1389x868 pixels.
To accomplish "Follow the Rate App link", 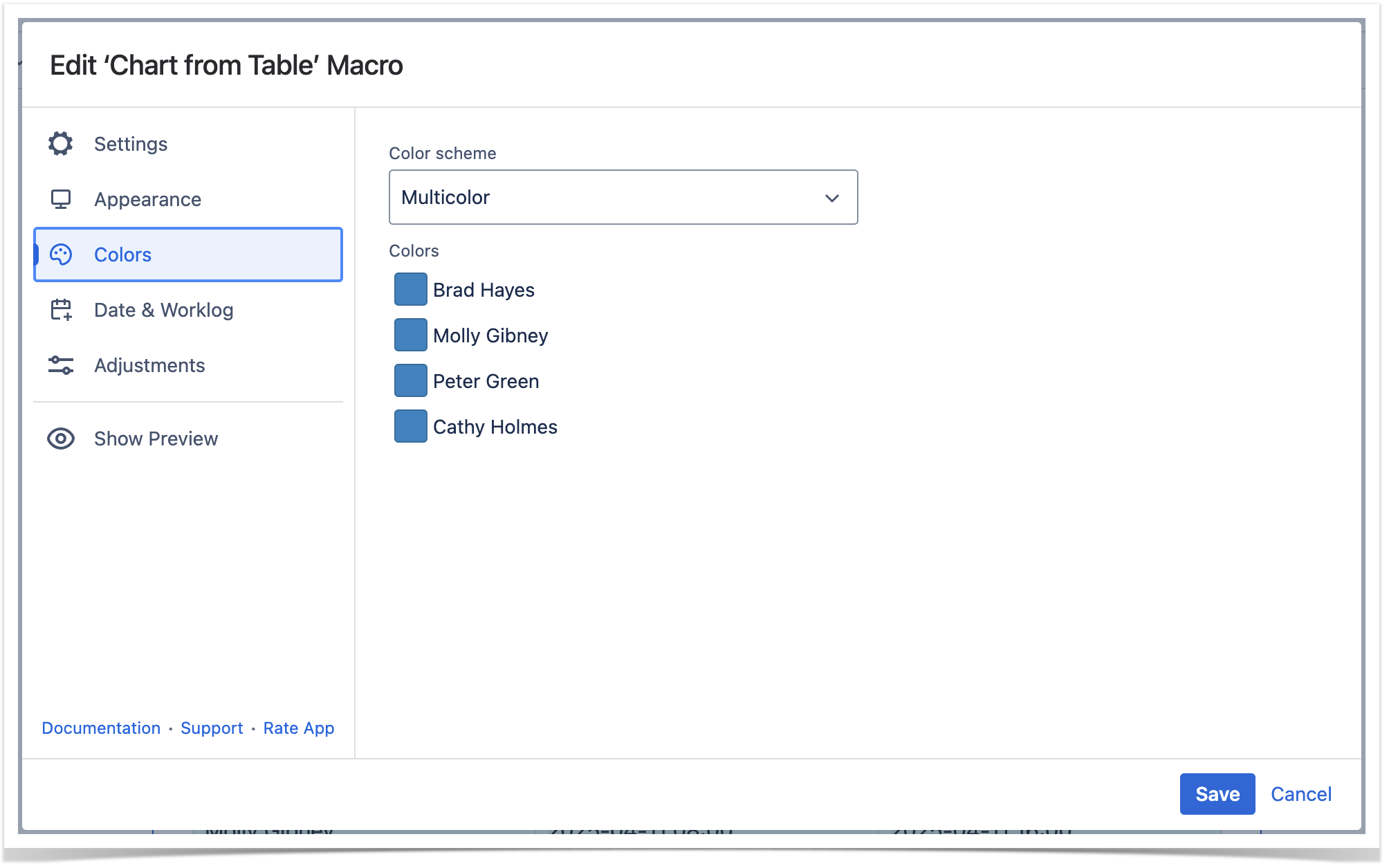I will click(x=298, y=728).
